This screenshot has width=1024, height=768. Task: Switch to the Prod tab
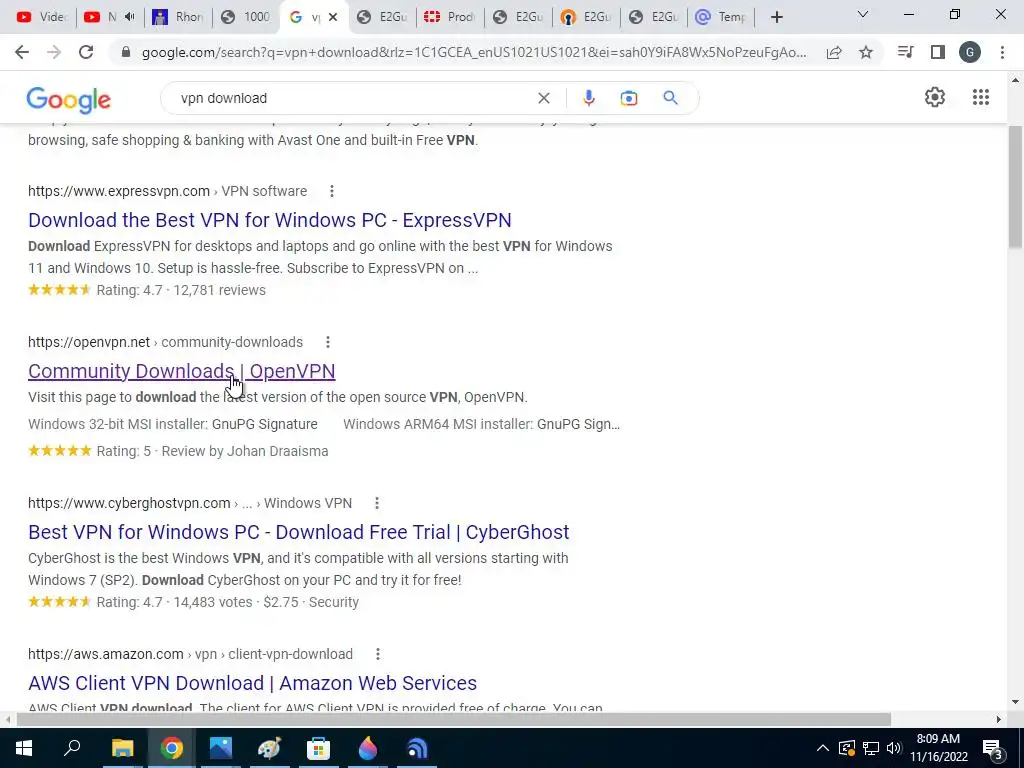(x=449, y=17)
